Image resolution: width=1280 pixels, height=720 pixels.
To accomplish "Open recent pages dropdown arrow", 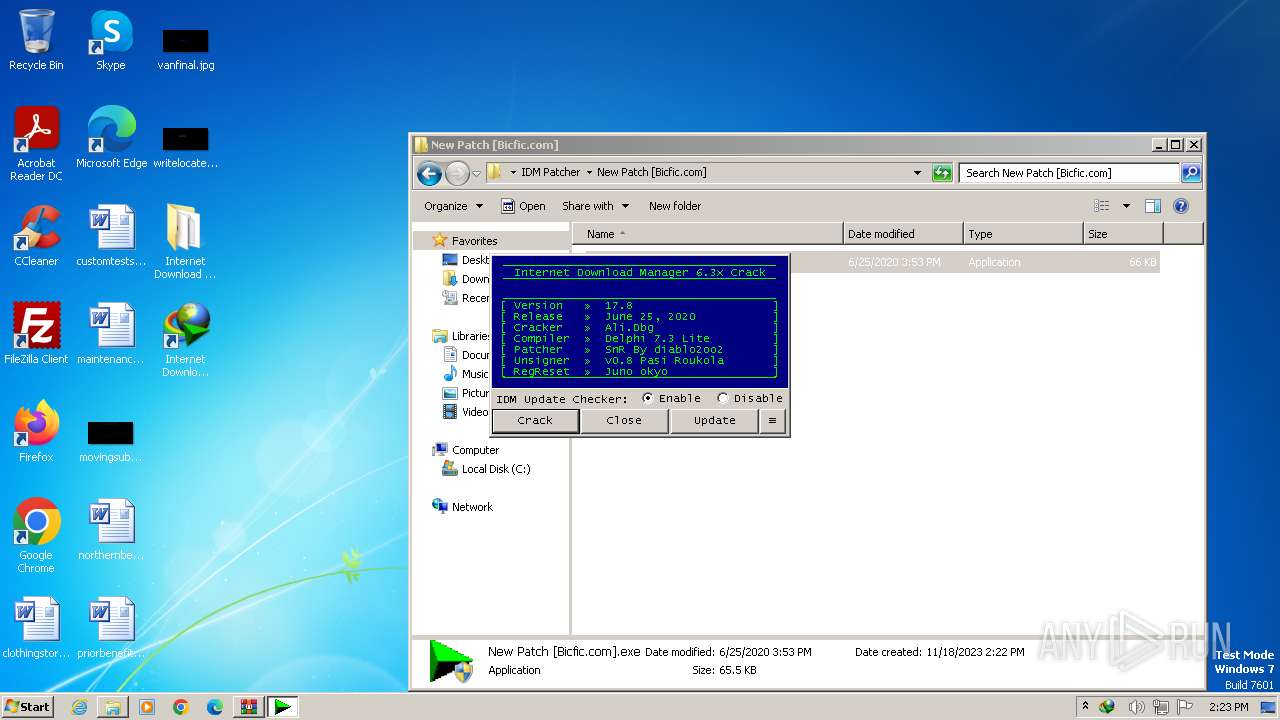I will (477, 173).
